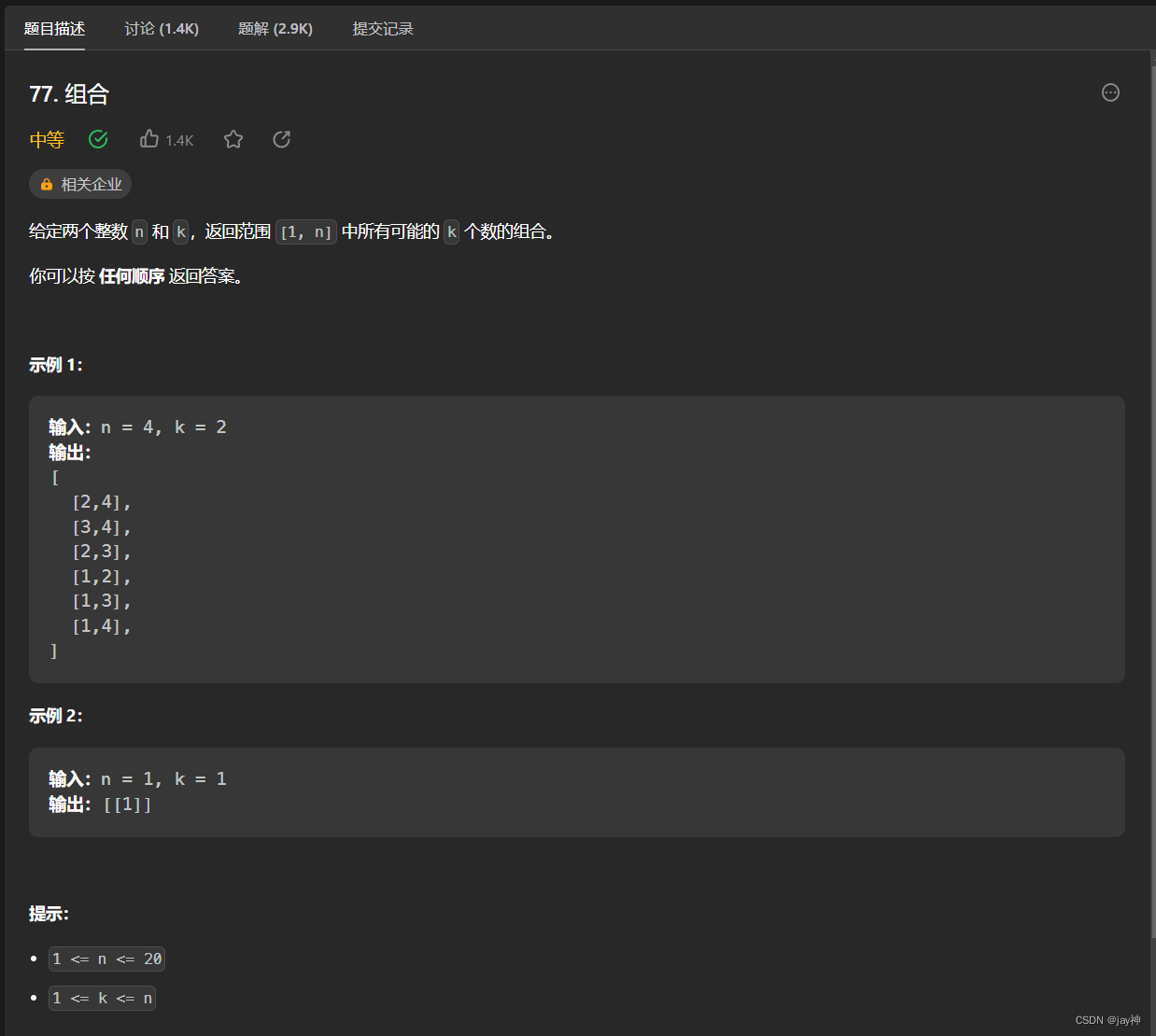Switch to the 讨论 (1.4K) tab

(x=162, y=29)
